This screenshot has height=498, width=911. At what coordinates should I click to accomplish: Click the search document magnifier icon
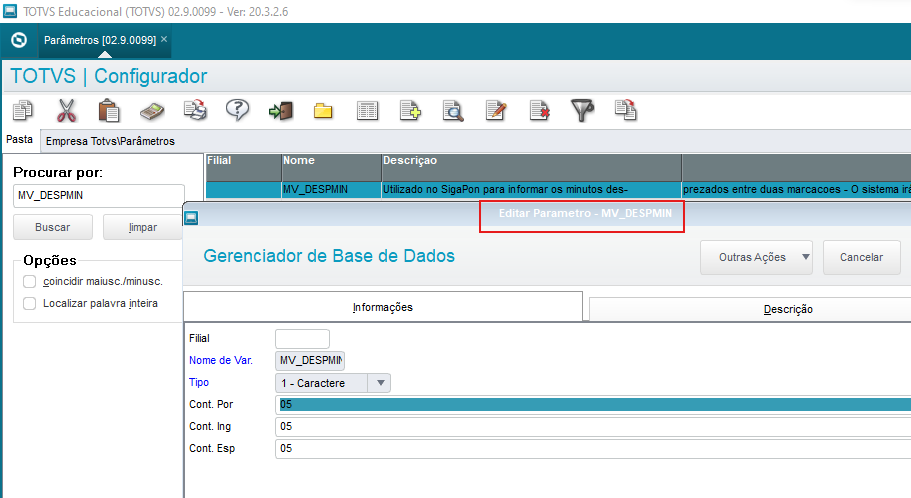click(x=453, y=110)
